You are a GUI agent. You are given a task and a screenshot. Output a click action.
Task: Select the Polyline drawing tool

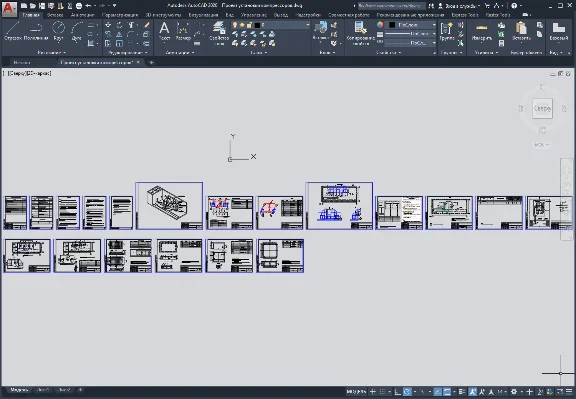(36, 31)
